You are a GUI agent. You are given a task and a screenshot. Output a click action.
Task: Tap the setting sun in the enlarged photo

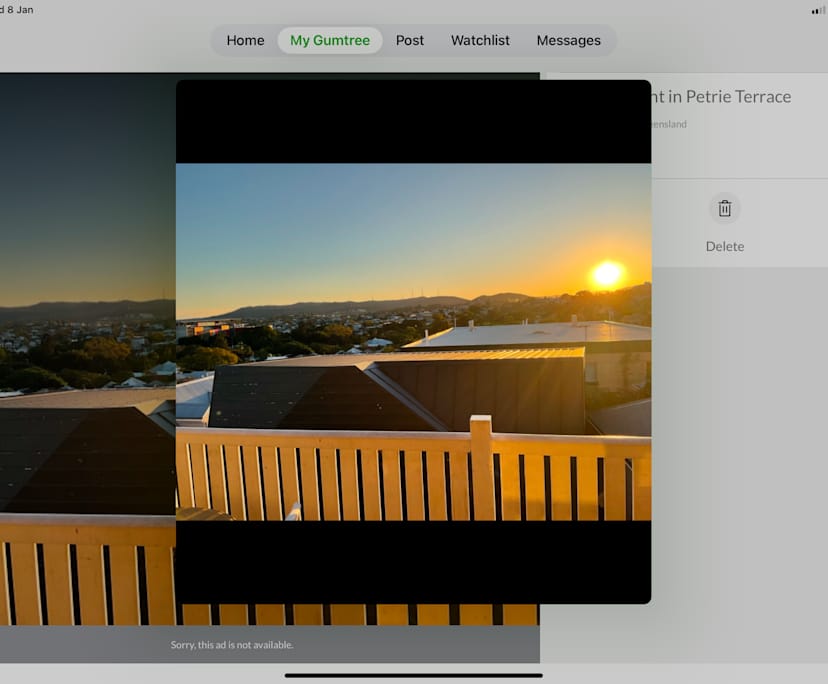(x=607, y=274)
